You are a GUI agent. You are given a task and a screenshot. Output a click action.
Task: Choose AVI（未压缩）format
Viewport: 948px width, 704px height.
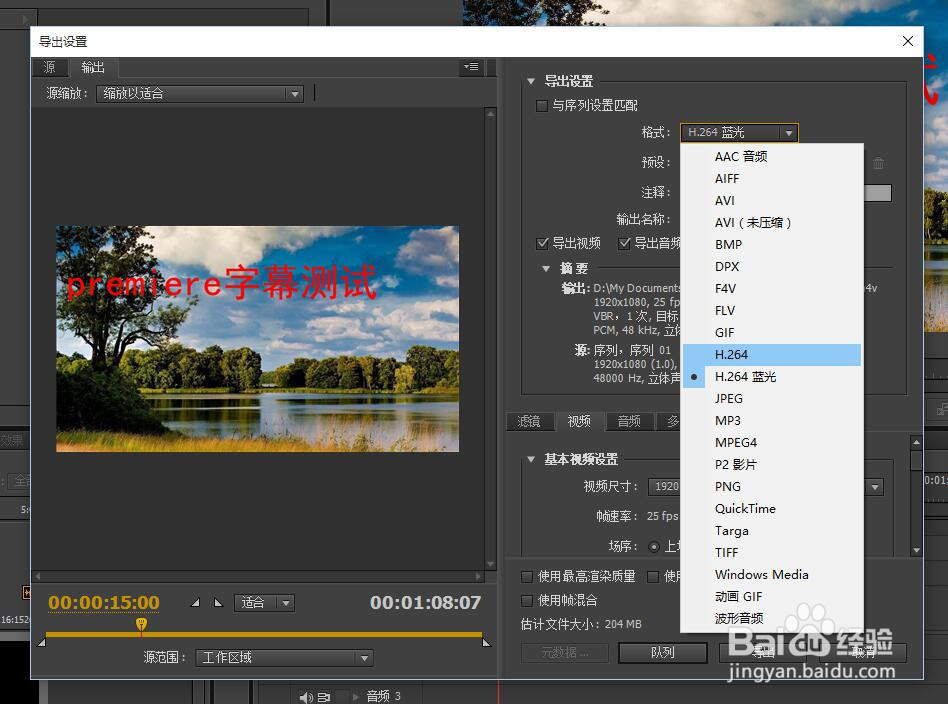pyautogui.click(x=771, y=223)
